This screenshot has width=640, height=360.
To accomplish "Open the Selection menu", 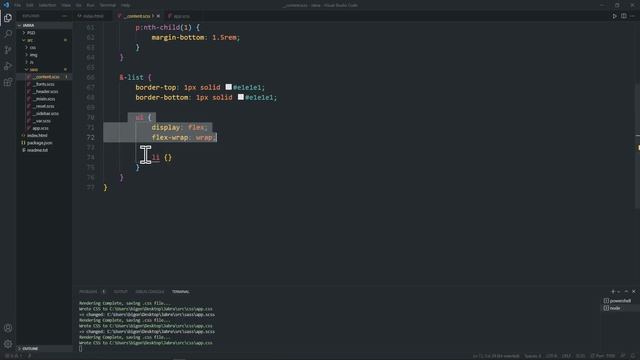I will click(47, 5).
